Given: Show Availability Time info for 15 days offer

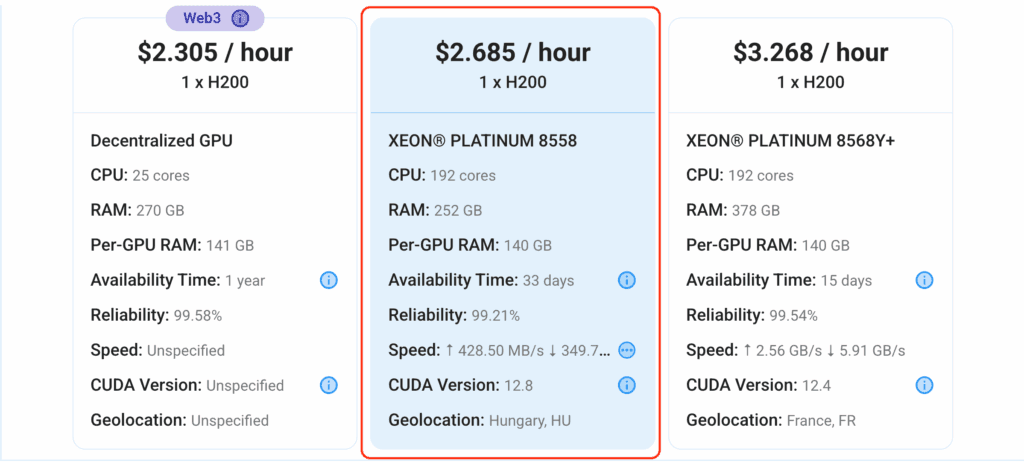Looking at the screenshot, I should tap(924, 281).
